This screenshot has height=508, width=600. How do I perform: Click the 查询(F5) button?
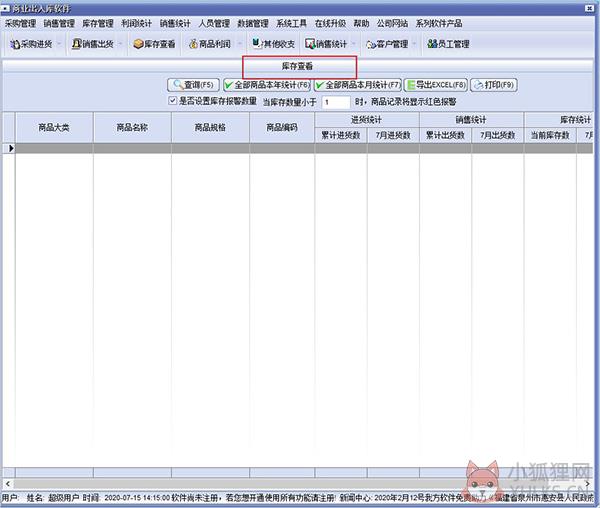(x=193, y=85)
